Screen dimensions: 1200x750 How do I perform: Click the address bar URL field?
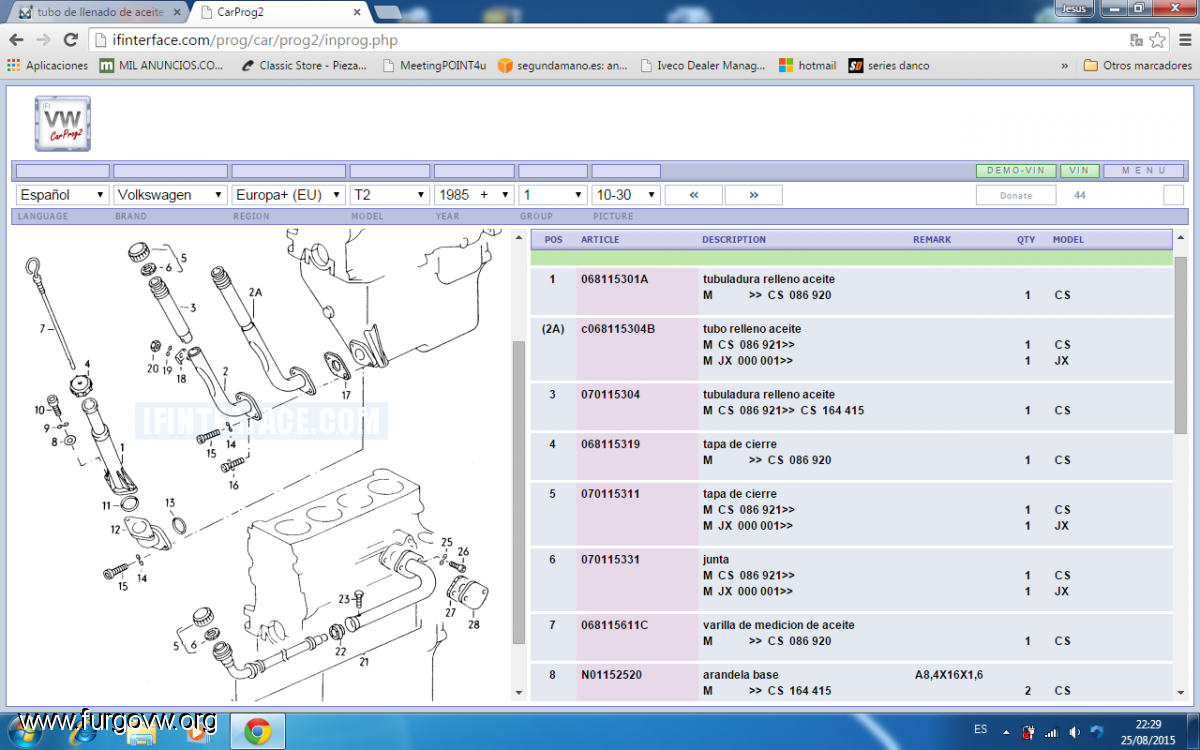point(610,40)
